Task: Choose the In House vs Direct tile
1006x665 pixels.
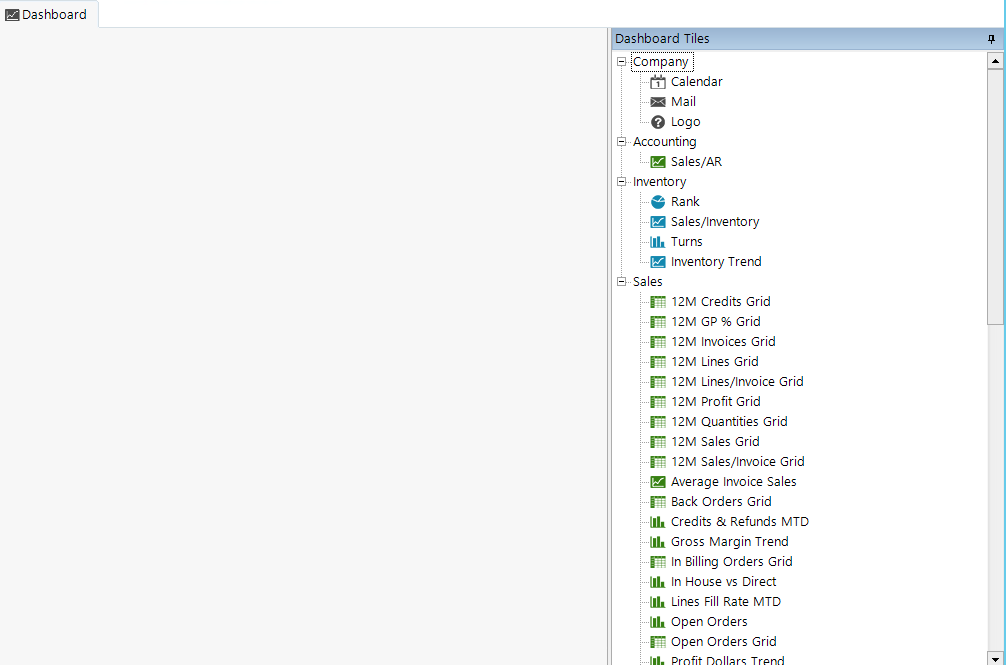Action: [723, 582]
